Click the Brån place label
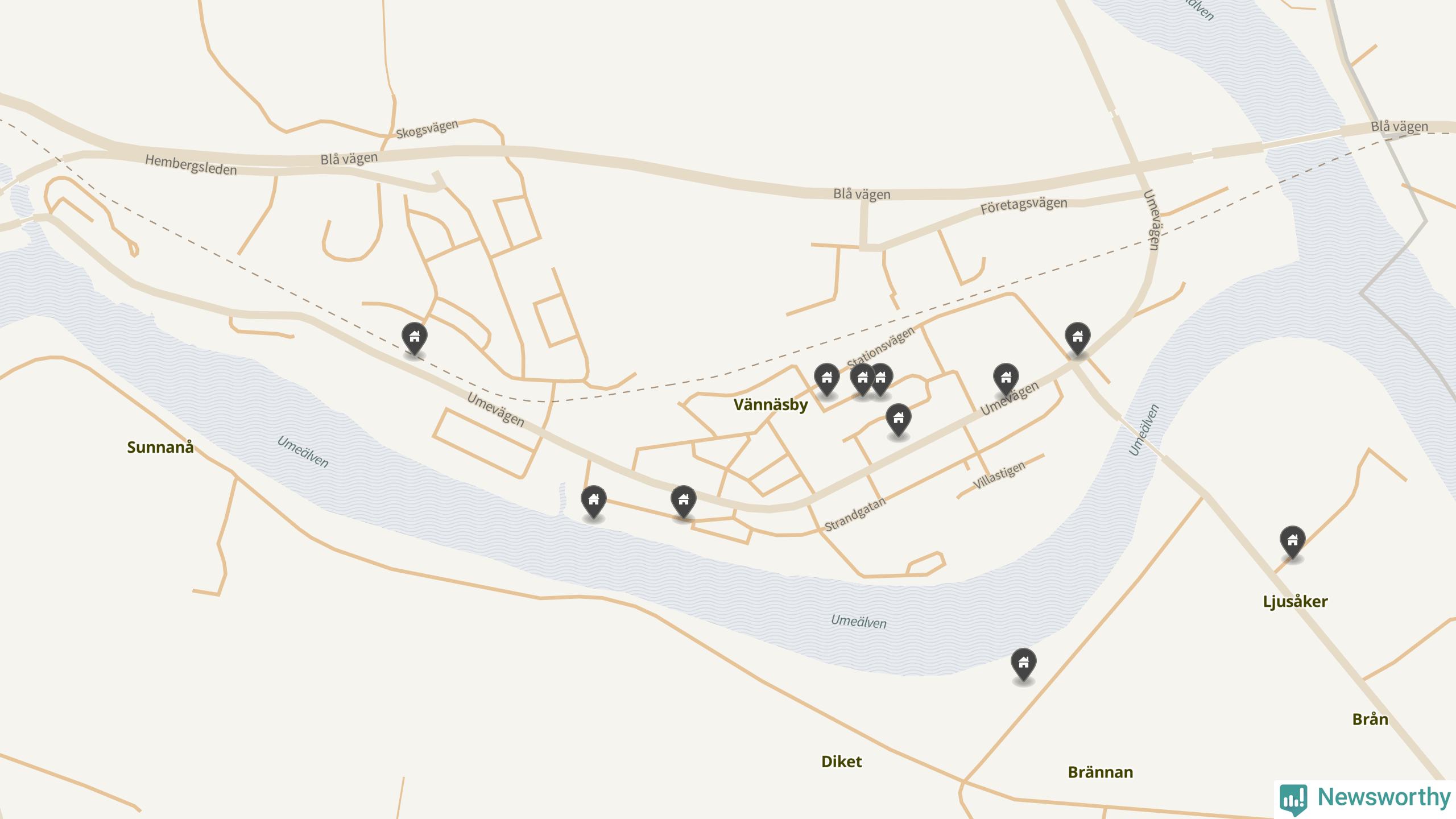Screen dimensions: 1456x819 pos(1370,719)
